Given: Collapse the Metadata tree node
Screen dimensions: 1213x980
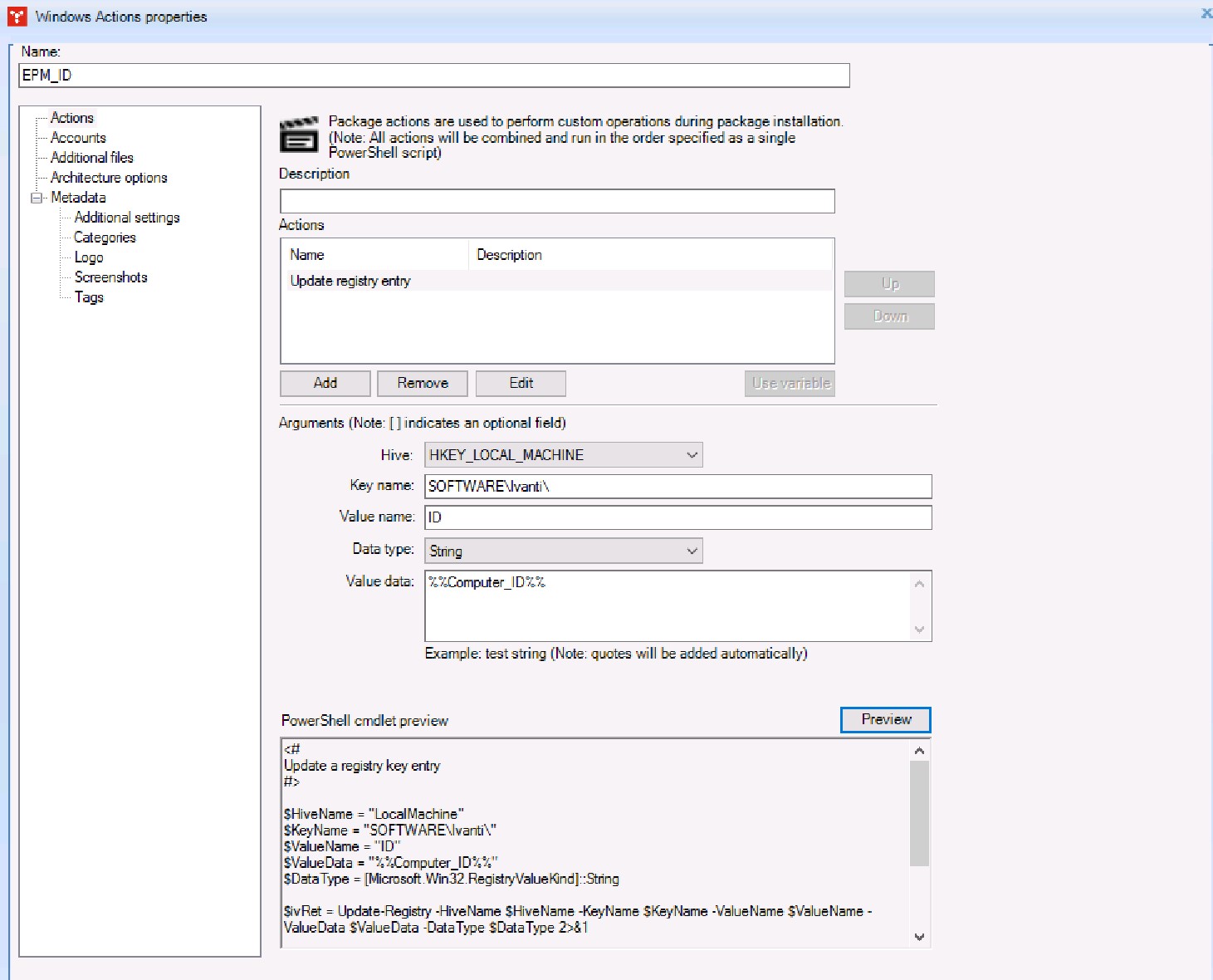Looking at the screenshot, I should (35, 198).
